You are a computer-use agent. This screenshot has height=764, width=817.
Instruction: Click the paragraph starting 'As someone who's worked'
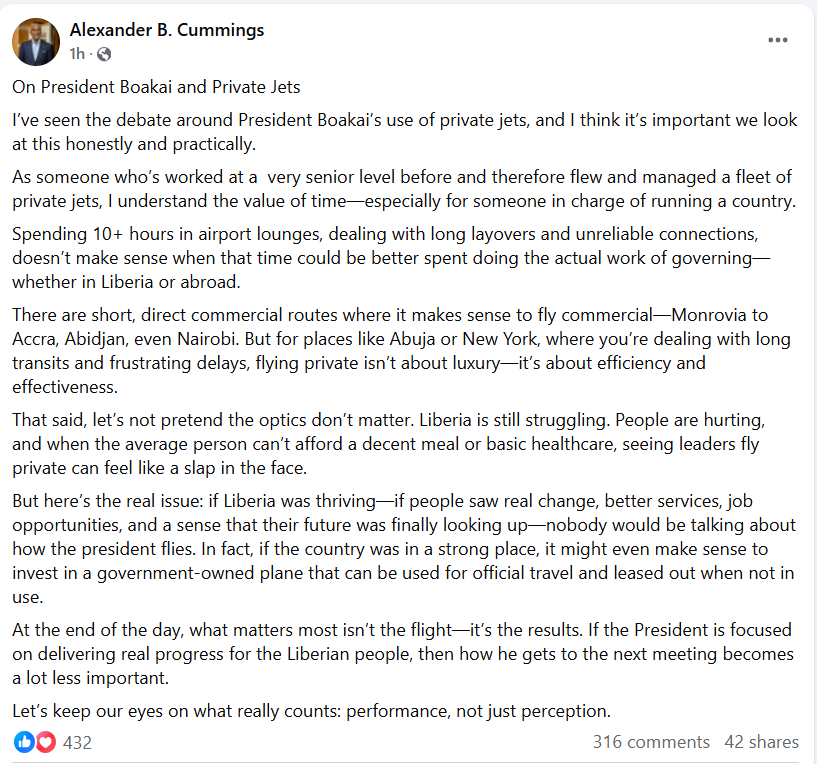coord(400,188)
